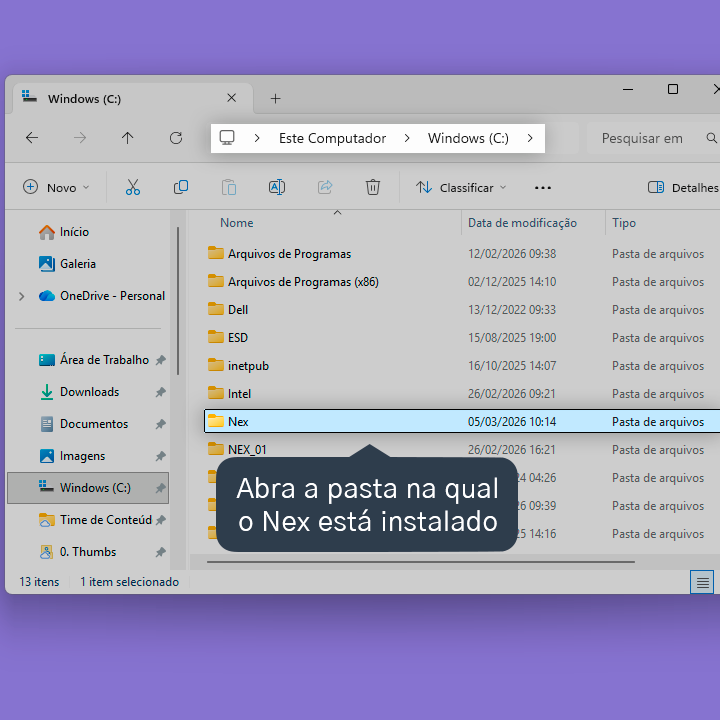This screenshot has height=720, width=720.
Task: Open Galeria in navigation pane
Action: tap(68, 264)
